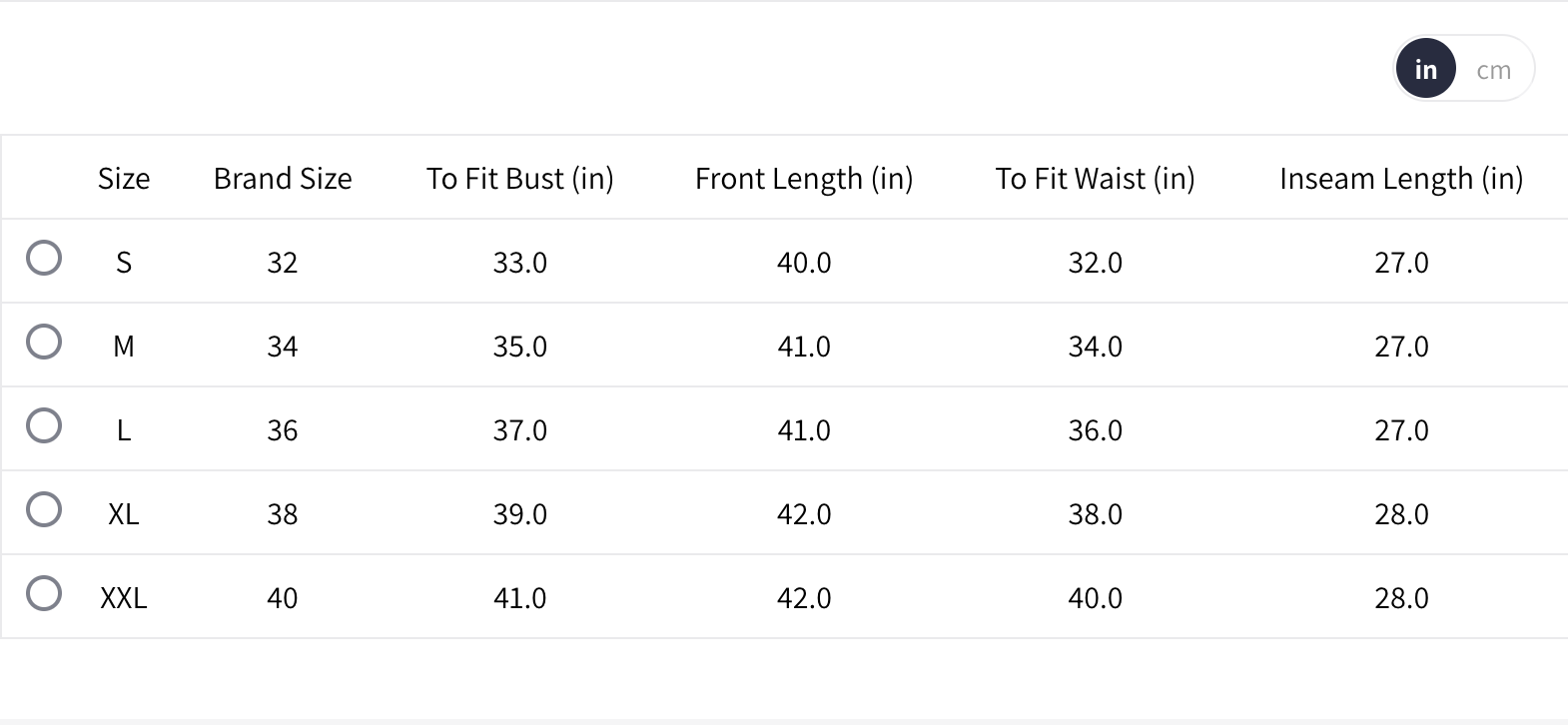Click the Brand Size column header
The width and height of the screenshot is (1568, 725).
point(283,179)
